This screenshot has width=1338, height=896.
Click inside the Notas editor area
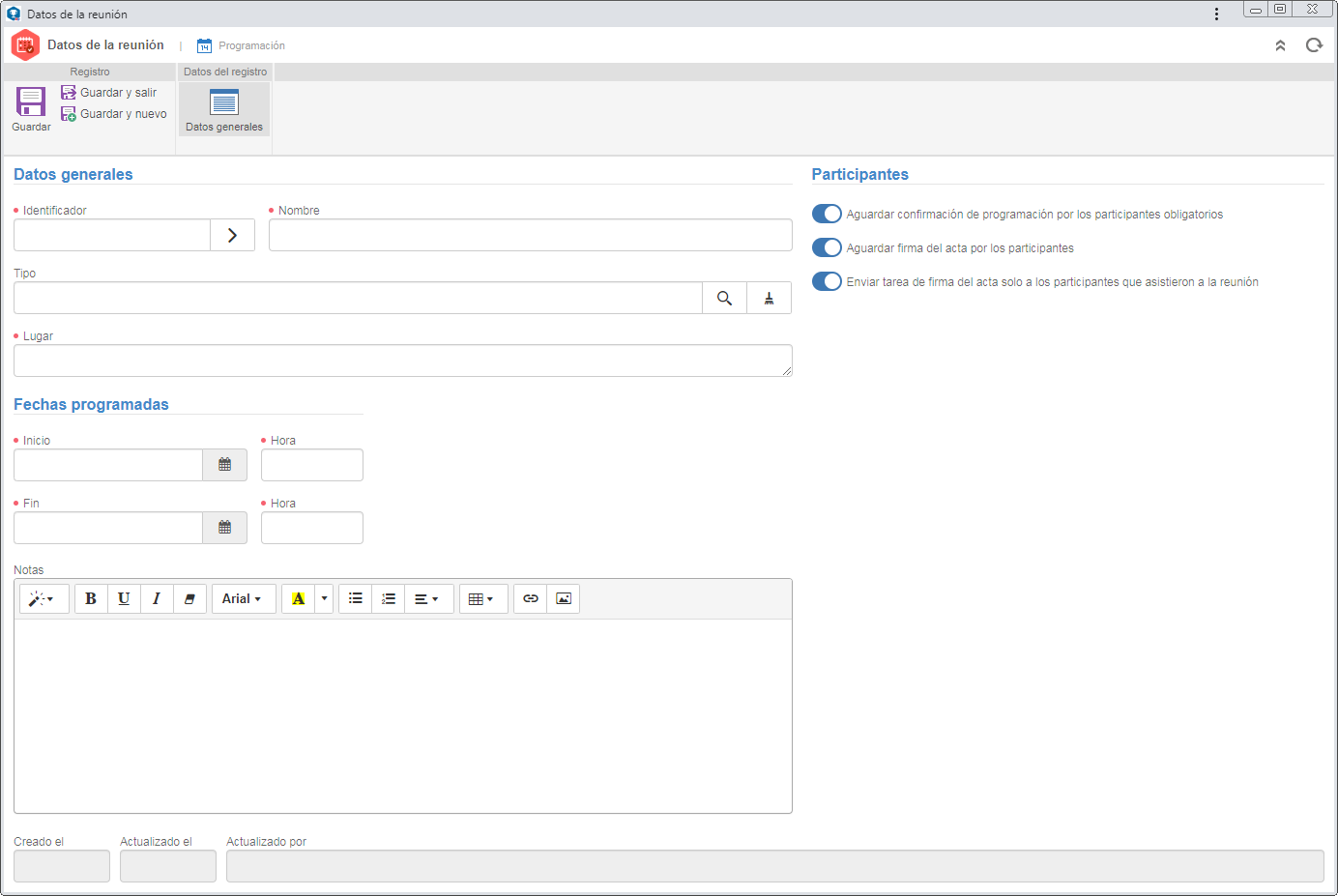[x=403, y=715]
